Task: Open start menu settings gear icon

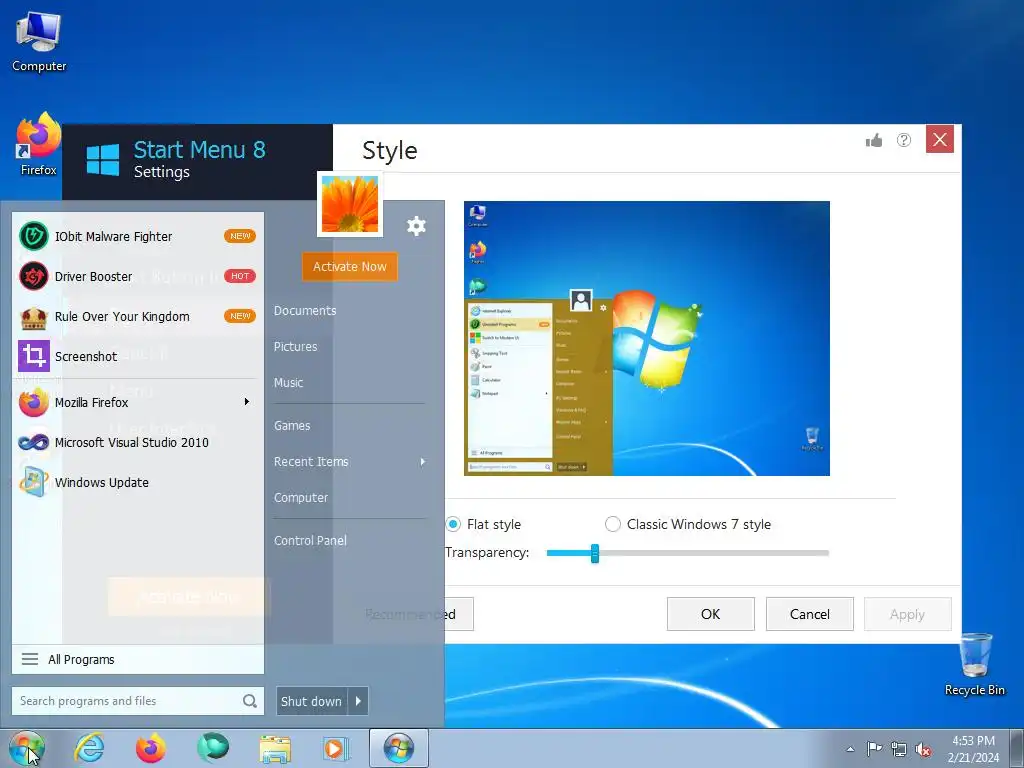Action: tap(416, 226)
